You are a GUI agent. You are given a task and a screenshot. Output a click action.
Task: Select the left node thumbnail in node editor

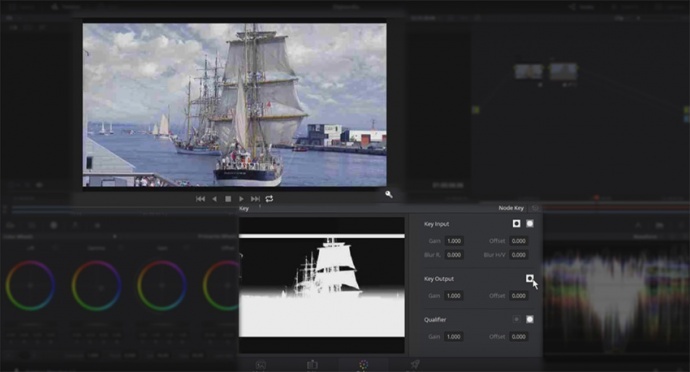529,71
